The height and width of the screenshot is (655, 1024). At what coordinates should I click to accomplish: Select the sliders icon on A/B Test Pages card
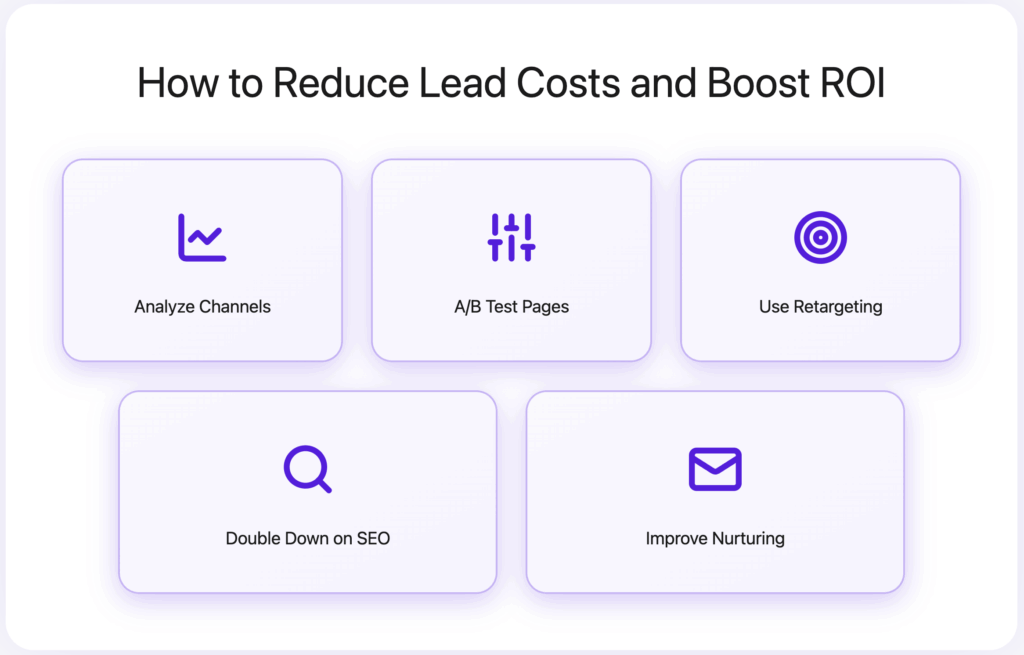pyautogui.click(x=511, y=237)
